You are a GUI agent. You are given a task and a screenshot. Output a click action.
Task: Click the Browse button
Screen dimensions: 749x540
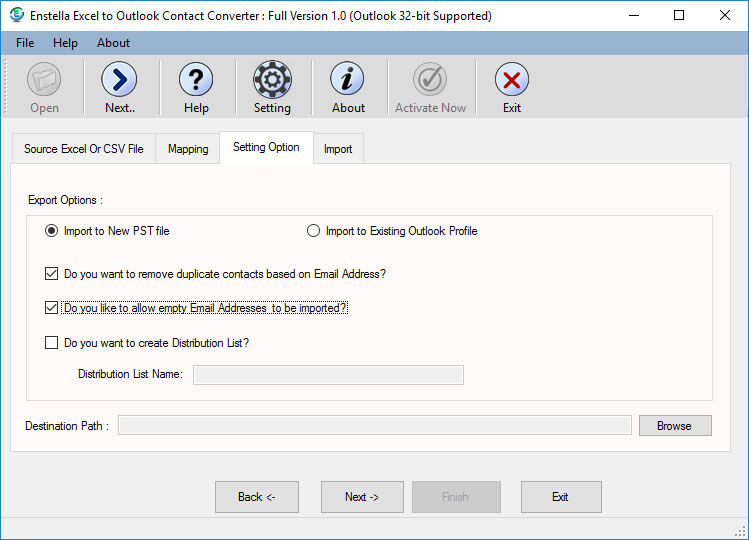click(x=674, y=426)
